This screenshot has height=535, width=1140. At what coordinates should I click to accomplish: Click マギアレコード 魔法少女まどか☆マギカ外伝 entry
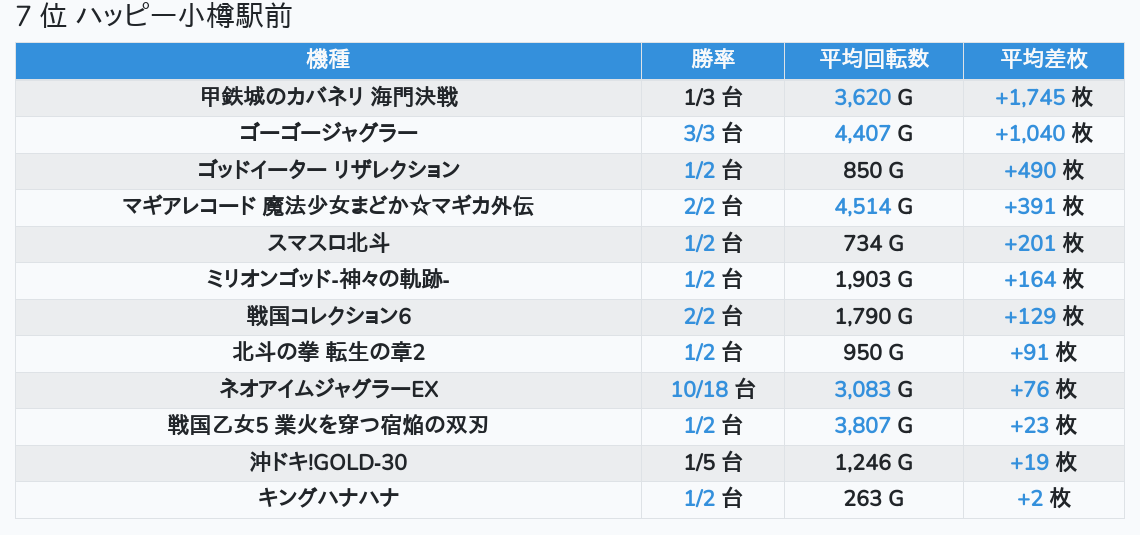click(x=329, y=207)
